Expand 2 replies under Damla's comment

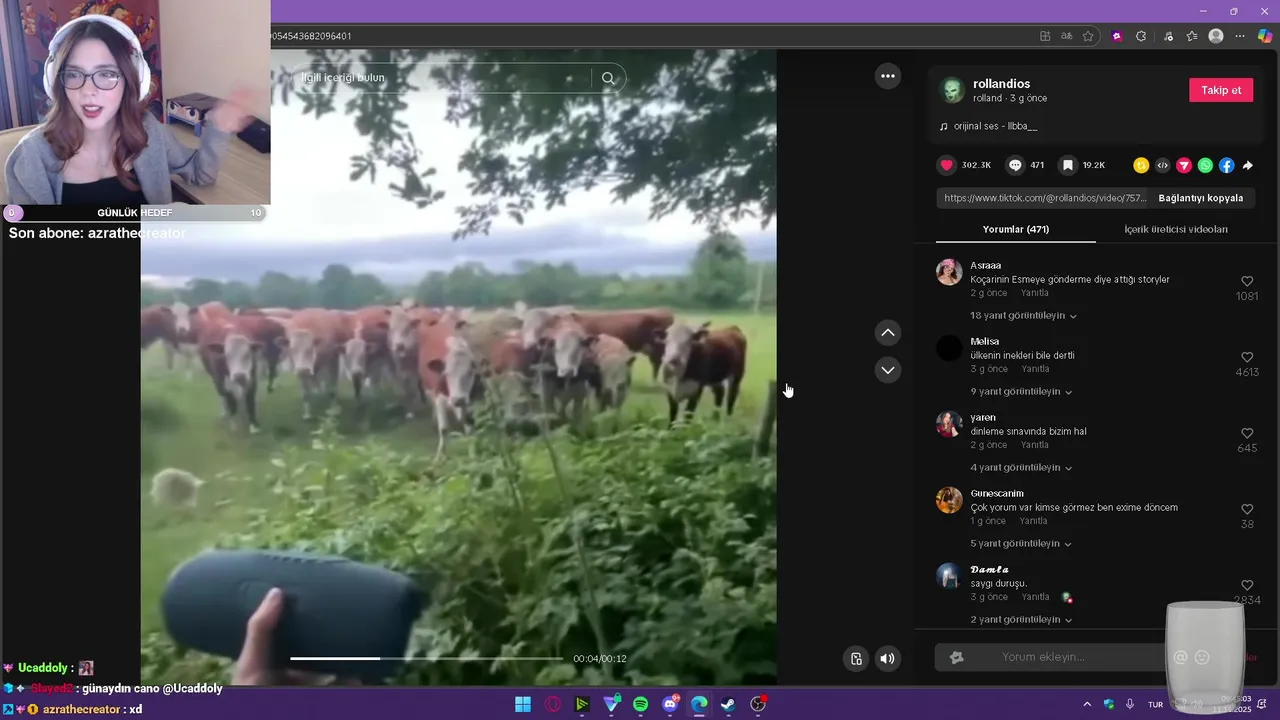[1021, 620]
